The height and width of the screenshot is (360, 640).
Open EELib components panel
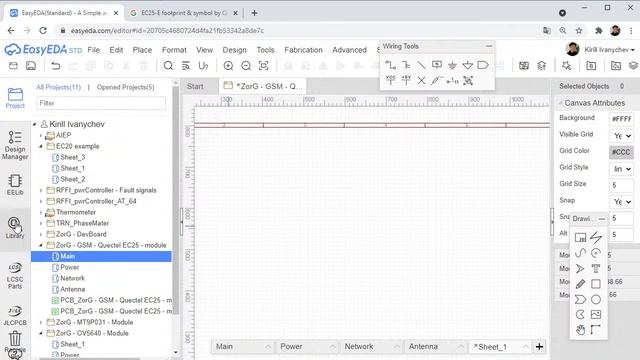coord(15,184)
